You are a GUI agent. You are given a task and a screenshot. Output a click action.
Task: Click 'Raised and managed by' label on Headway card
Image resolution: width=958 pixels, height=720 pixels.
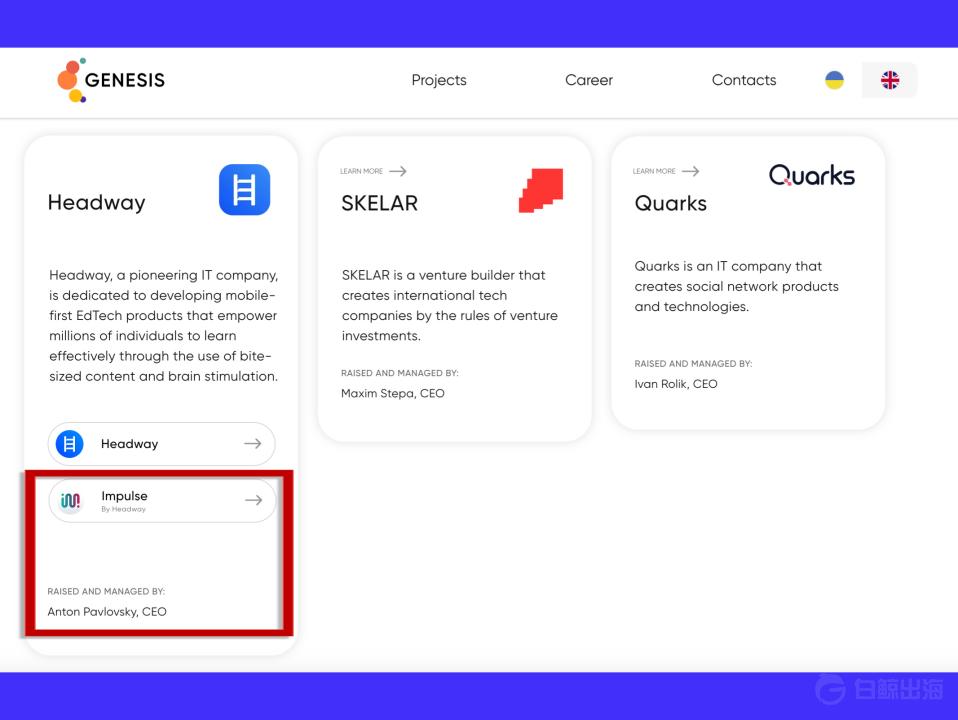click(106, 591)
